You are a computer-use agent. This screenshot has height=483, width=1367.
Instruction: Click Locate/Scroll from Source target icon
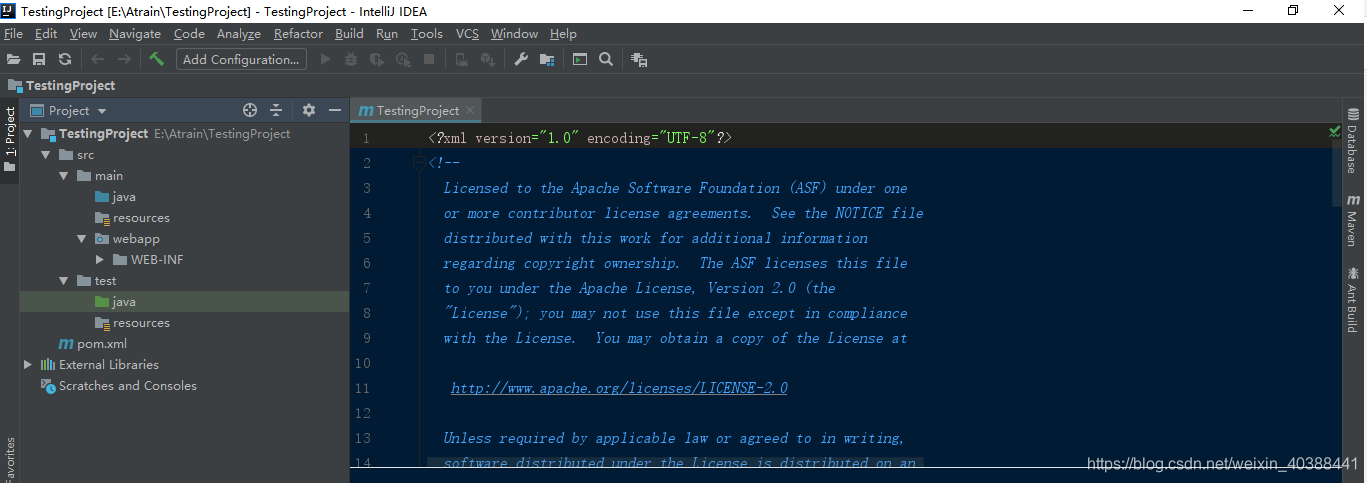250,110
